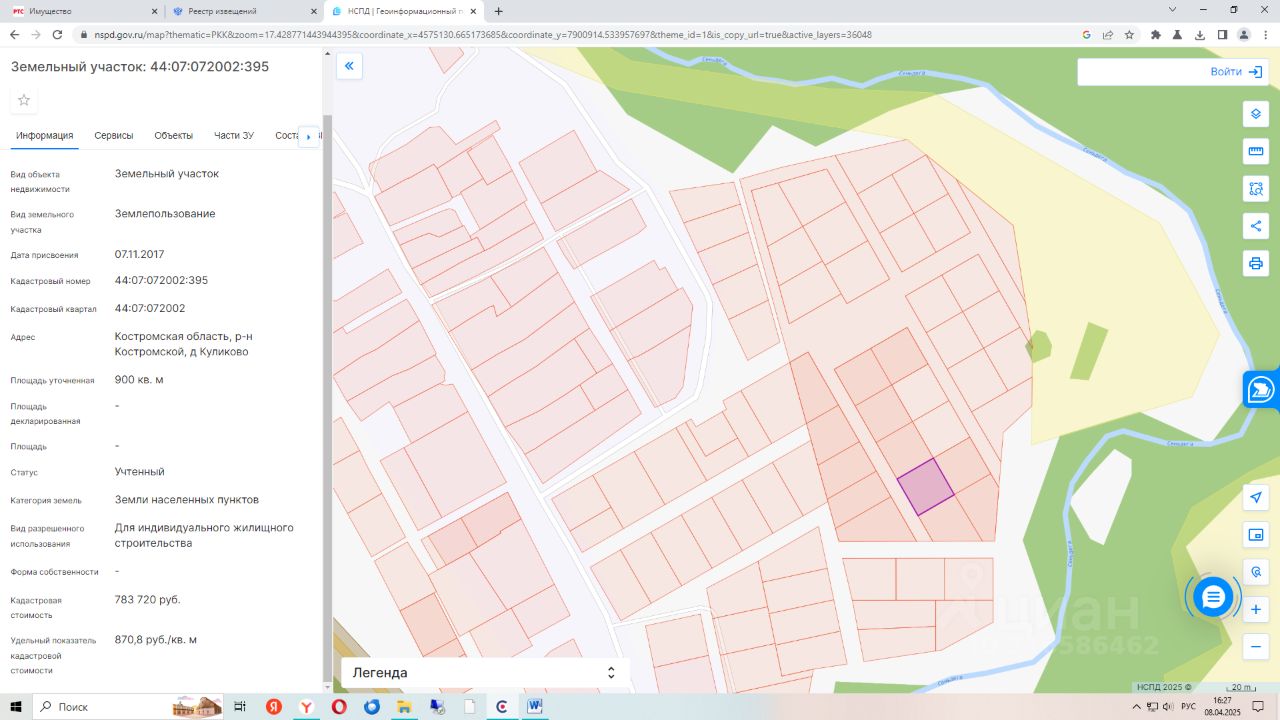
Task: Open the blue chat support bubble
Action: pos(1213,597)
